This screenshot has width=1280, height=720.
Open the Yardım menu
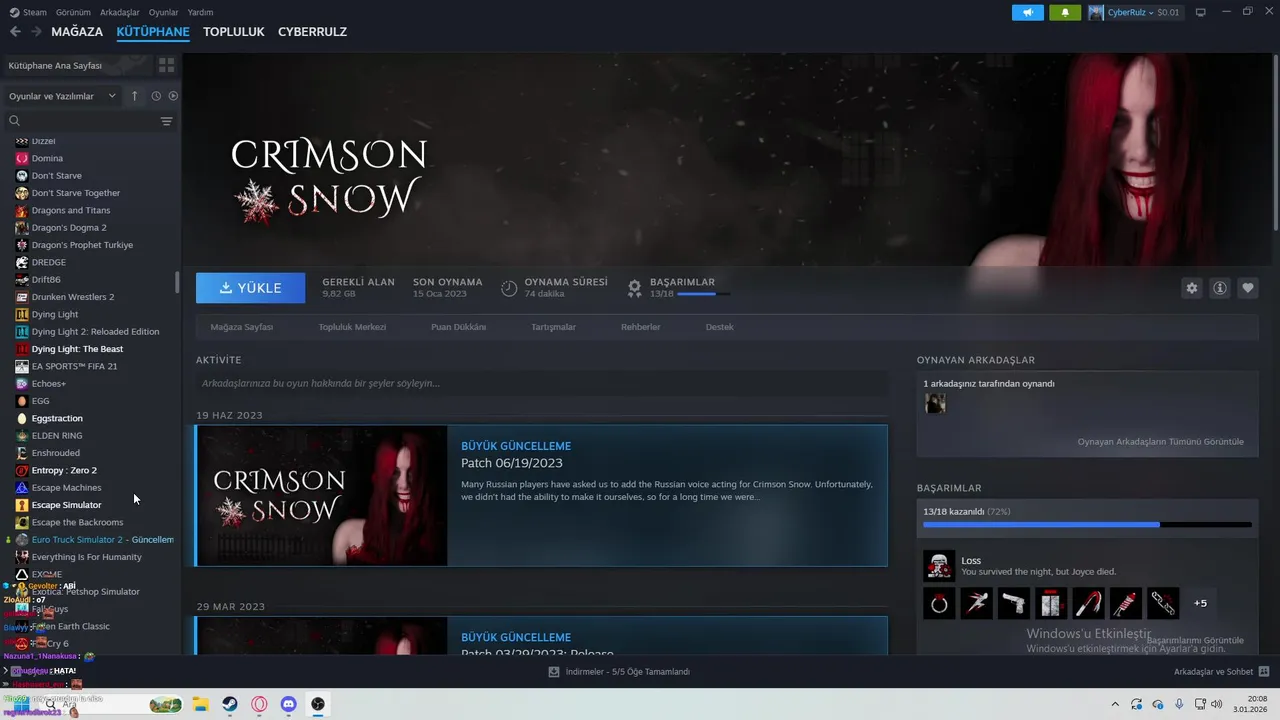click(200, 12)
